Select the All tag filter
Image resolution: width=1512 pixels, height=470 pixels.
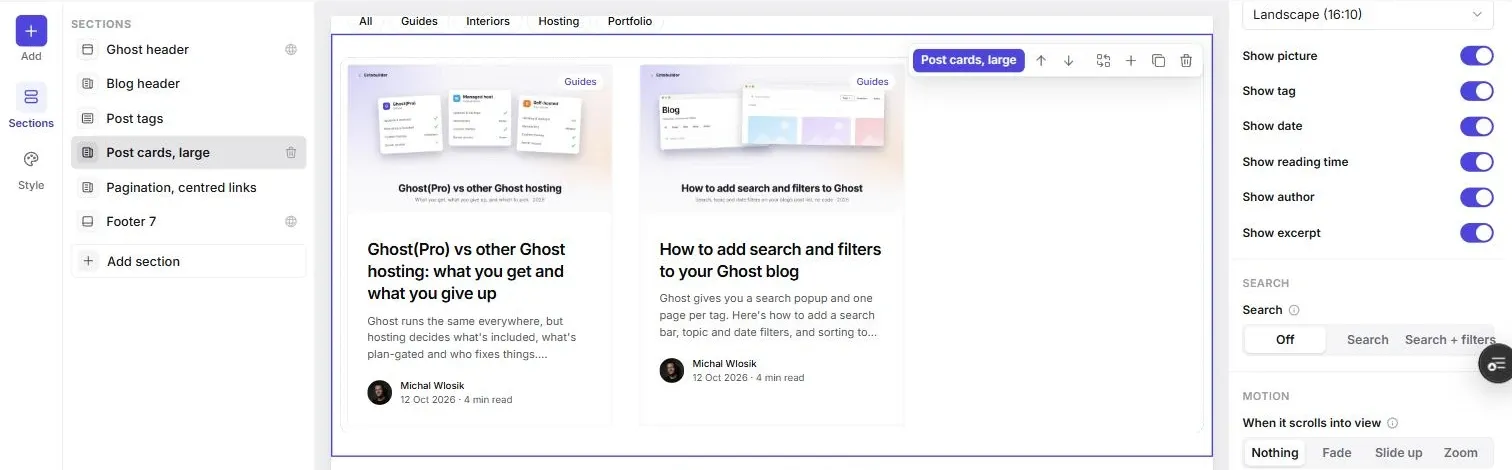[365, 21]
